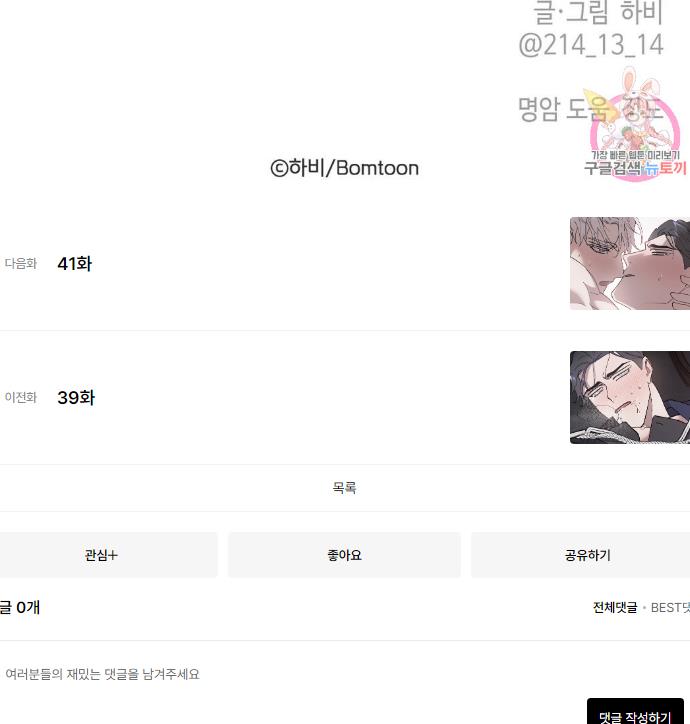Click the 39화 episode thumbnail

[x=630, y=397]
